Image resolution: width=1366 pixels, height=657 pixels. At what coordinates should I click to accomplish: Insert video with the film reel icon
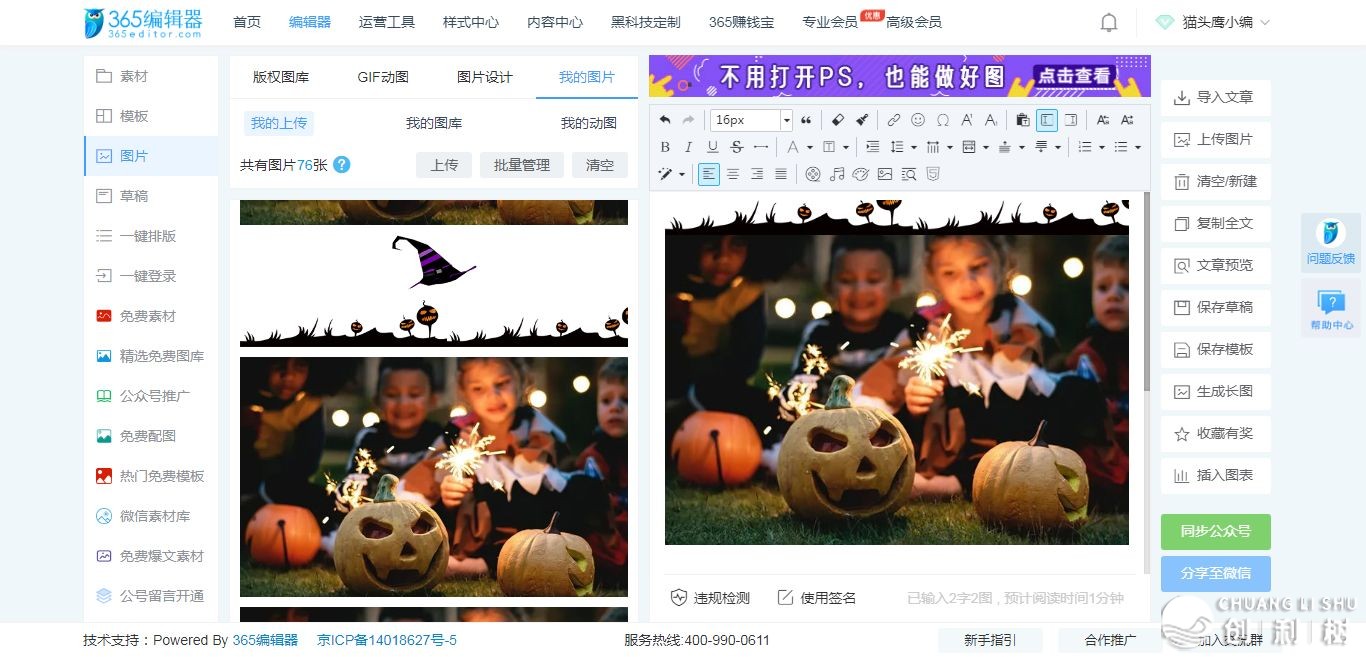813,174
